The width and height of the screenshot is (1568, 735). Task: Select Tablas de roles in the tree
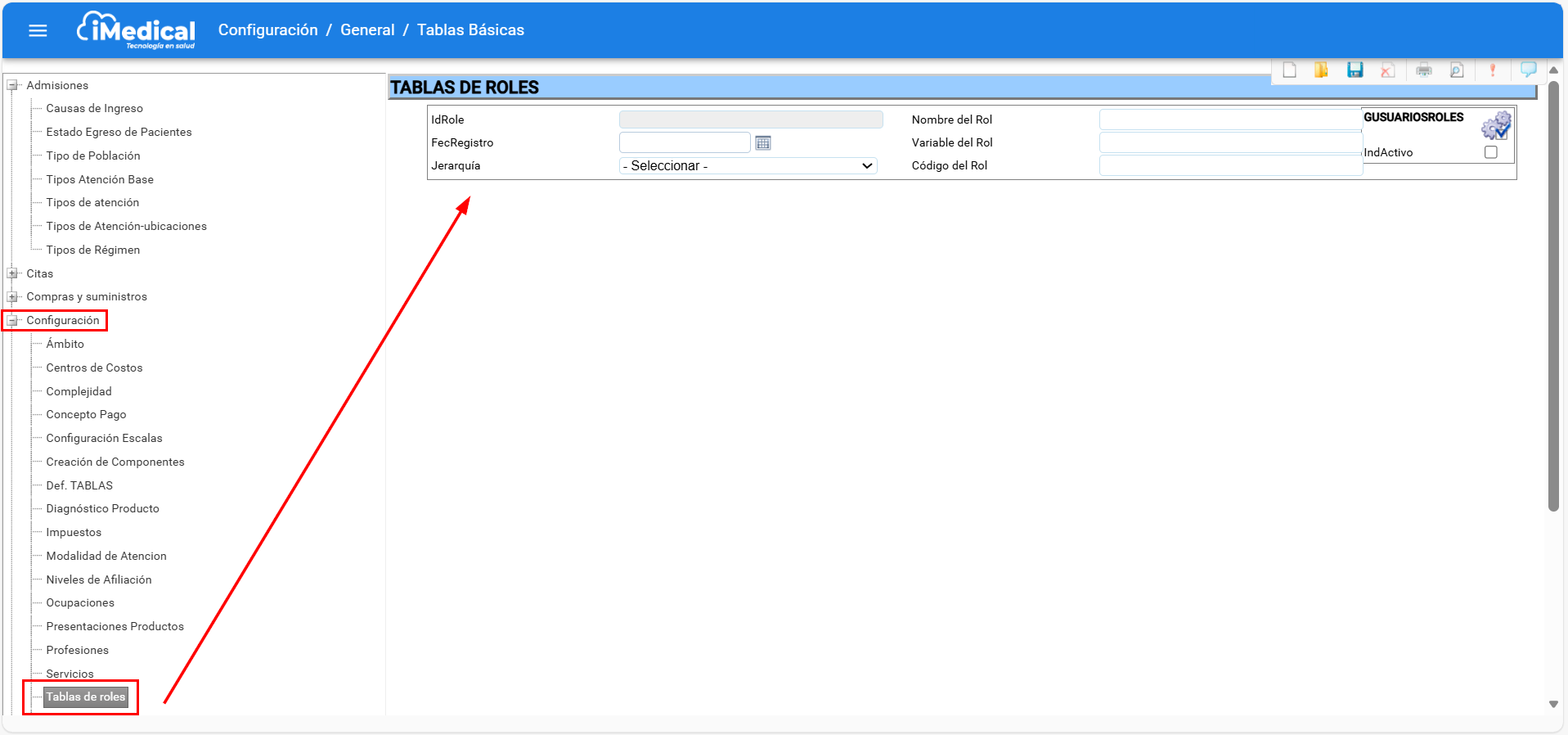(x=86, y=697)
